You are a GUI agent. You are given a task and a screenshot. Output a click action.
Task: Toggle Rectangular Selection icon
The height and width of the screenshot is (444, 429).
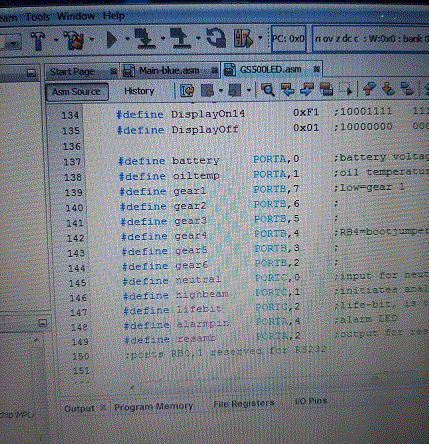coord(346,89)
